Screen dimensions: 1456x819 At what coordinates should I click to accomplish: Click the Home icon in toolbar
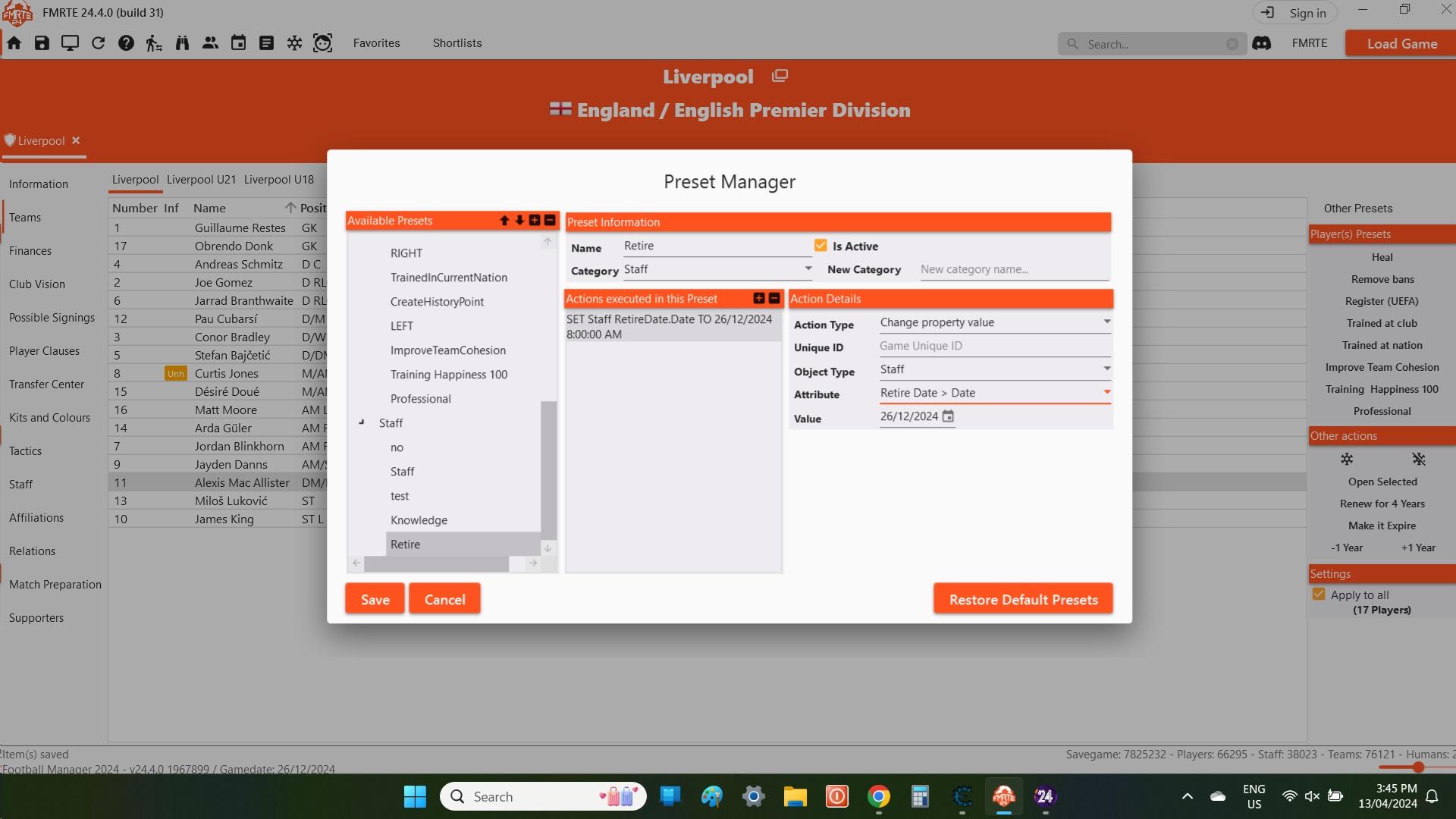14,43
